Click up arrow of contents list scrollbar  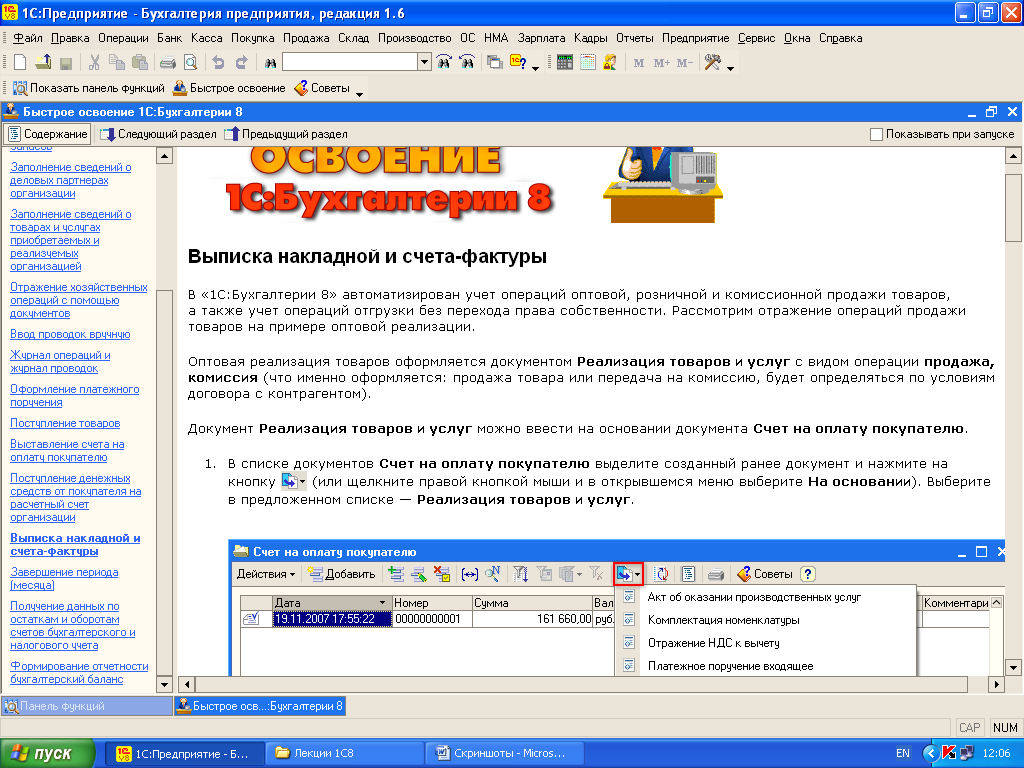[x=165, y=155]
